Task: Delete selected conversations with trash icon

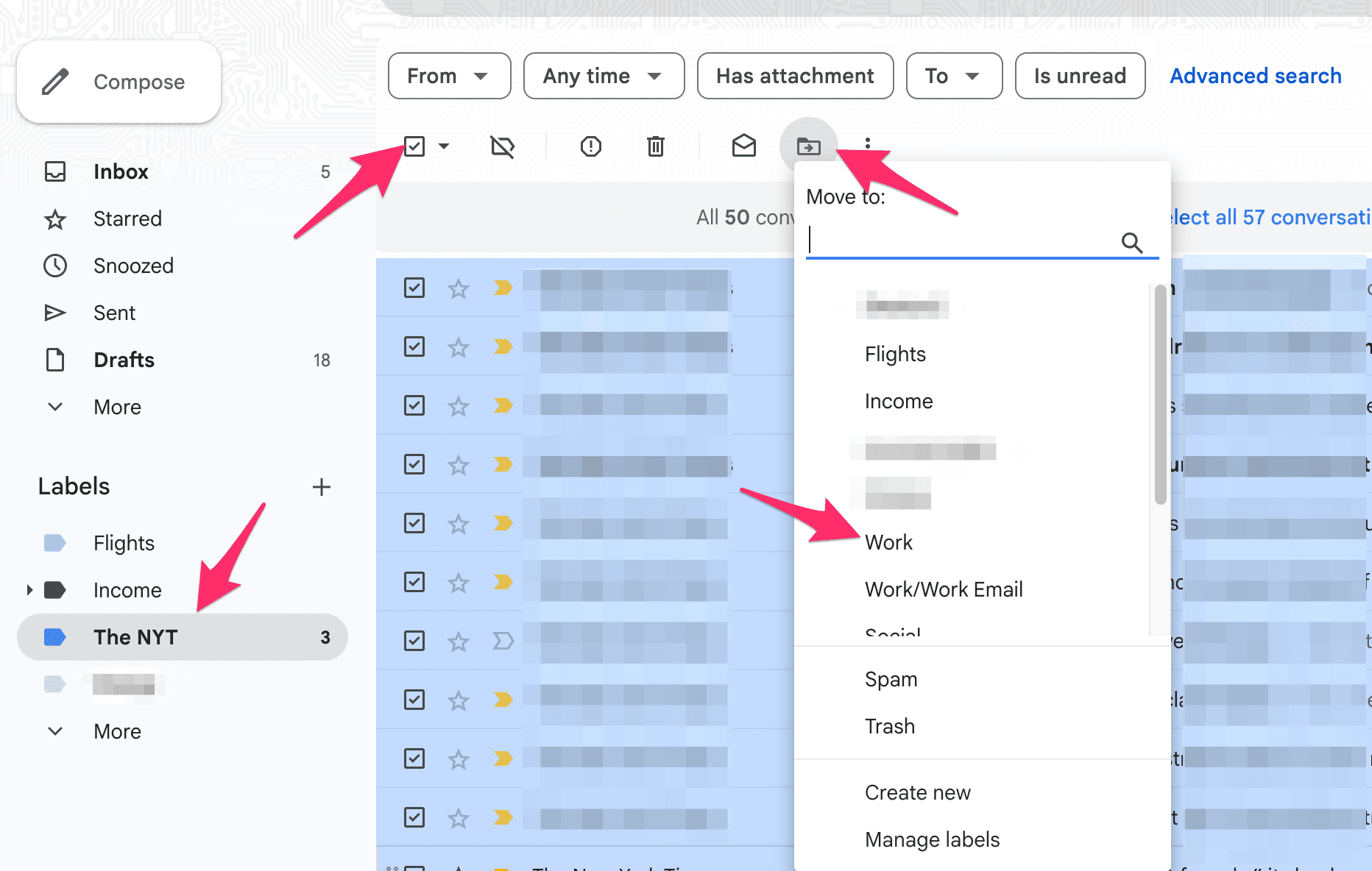Action: (x=655, y=146)
